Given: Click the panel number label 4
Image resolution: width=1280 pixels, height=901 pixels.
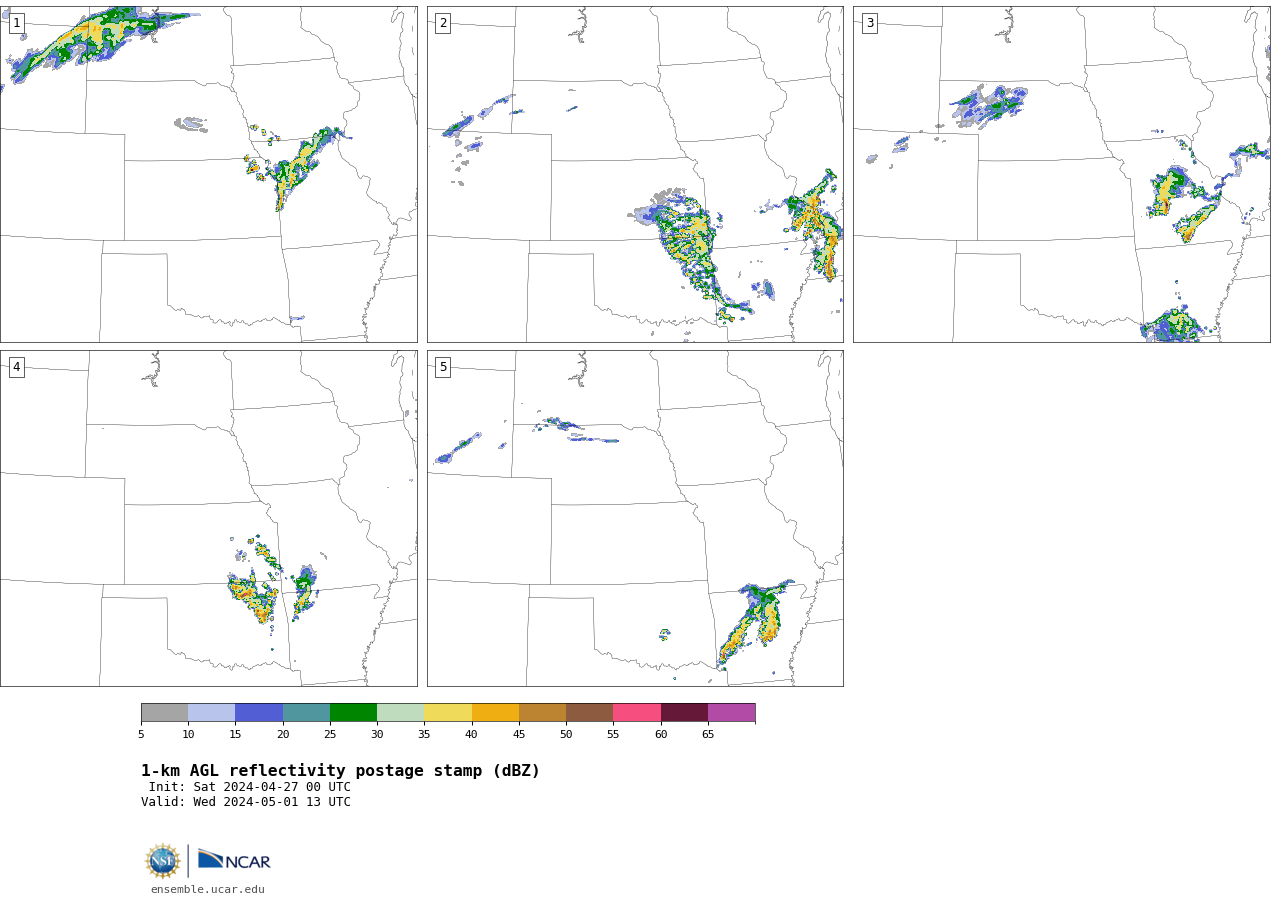Looking at the screenshot, I should pyautogui.click(x=16, y=367).
